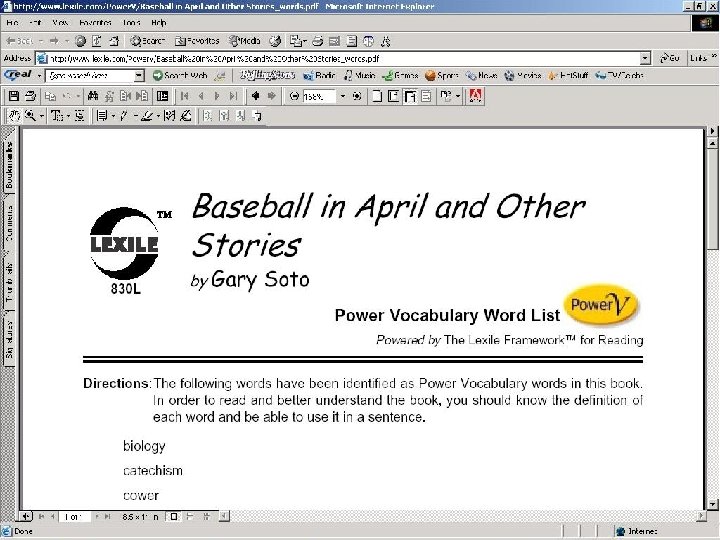Click the Games link on Real toolbar
The width and height of the screenshot is (720, 540).
400,75
